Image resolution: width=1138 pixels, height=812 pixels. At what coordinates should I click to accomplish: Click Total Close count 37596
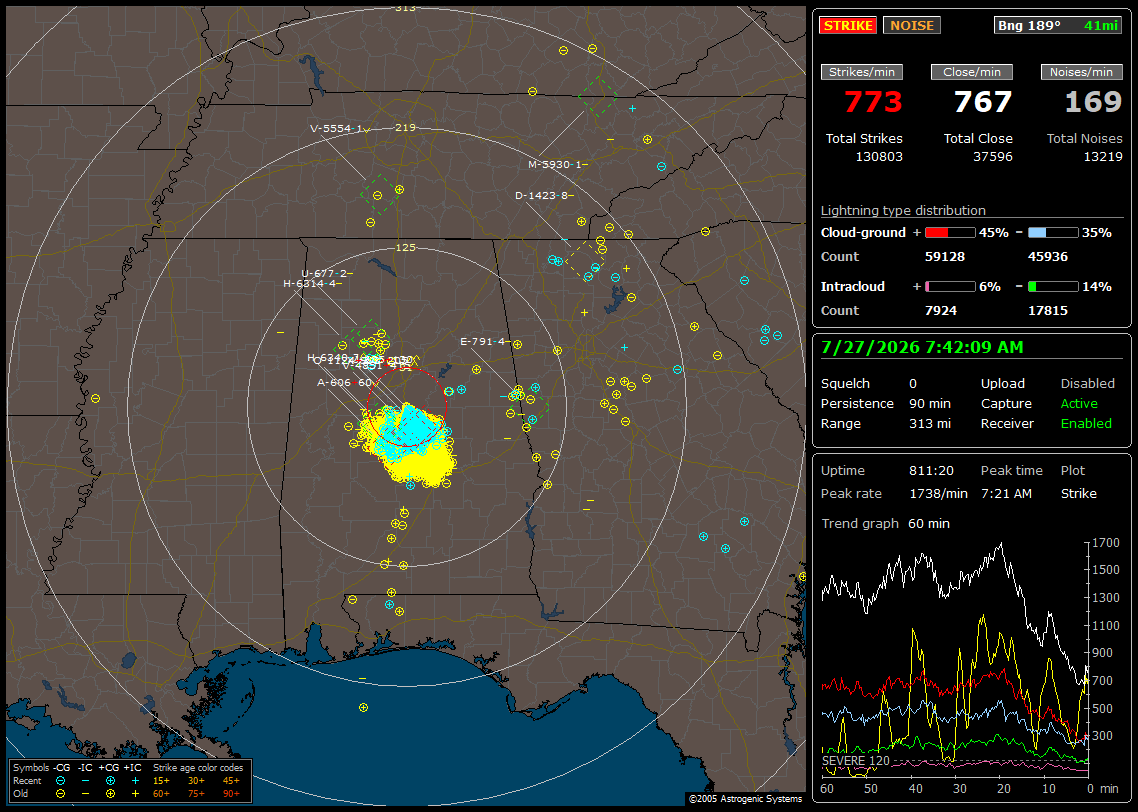tap(993, 157)
